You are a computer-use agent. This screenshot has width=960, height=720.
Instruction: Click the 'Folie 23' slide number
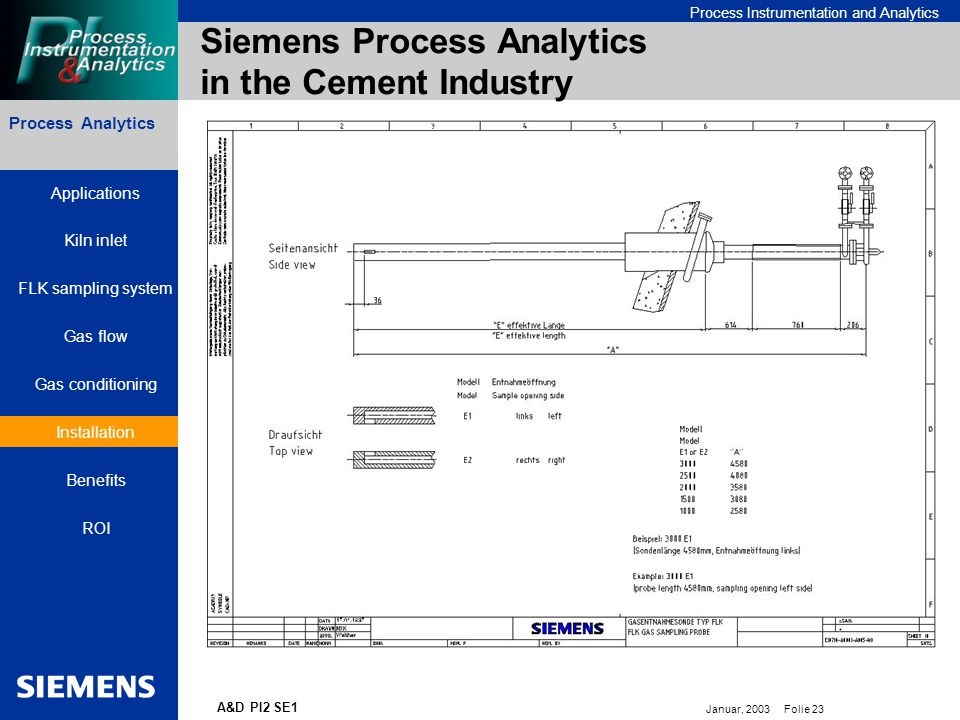pyautogui.click(x=803, y=709)
